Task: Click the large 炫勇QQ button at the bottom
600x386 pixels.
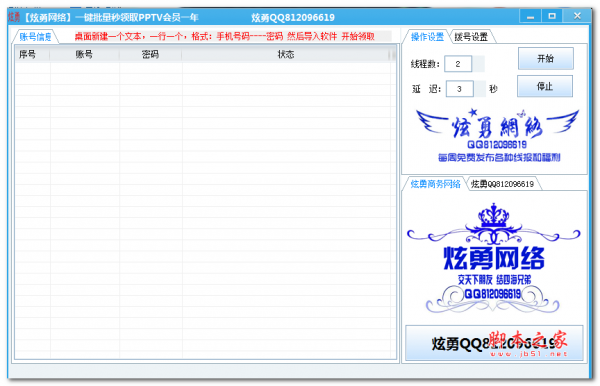Action: [x=494, y=343]
